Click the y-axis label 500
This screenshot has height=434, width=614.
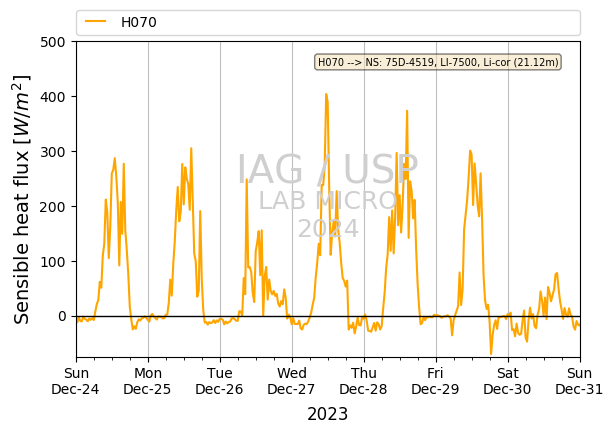click(53, 42)
